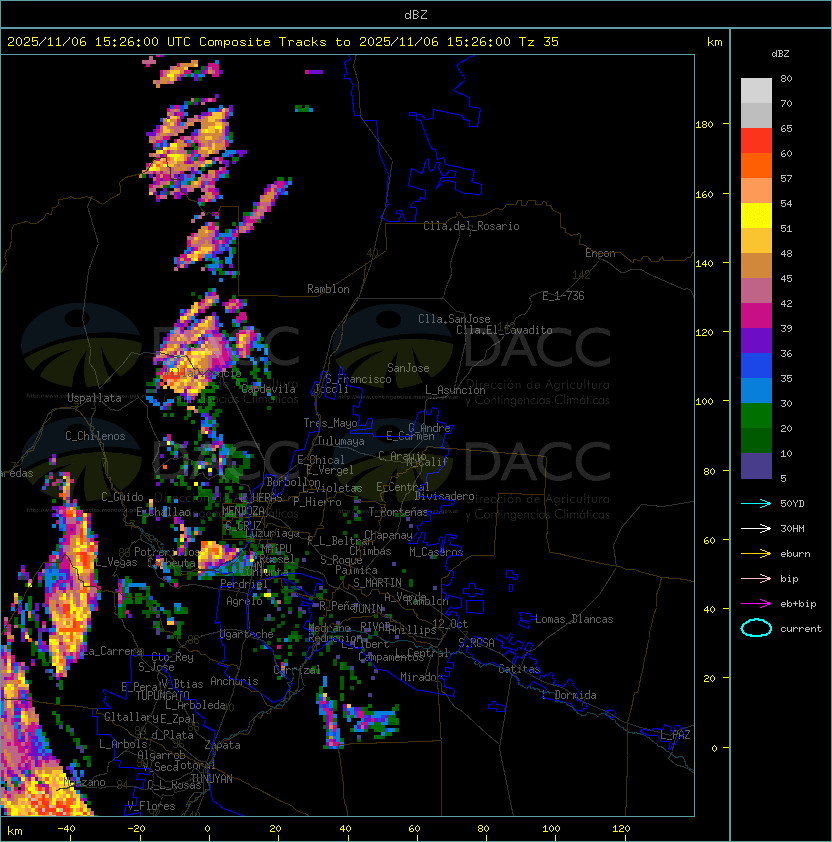This screenshot has height=842, width=832.
Task: Click the 'MENDOZA' city label
Action: click(x=243, y=510)
